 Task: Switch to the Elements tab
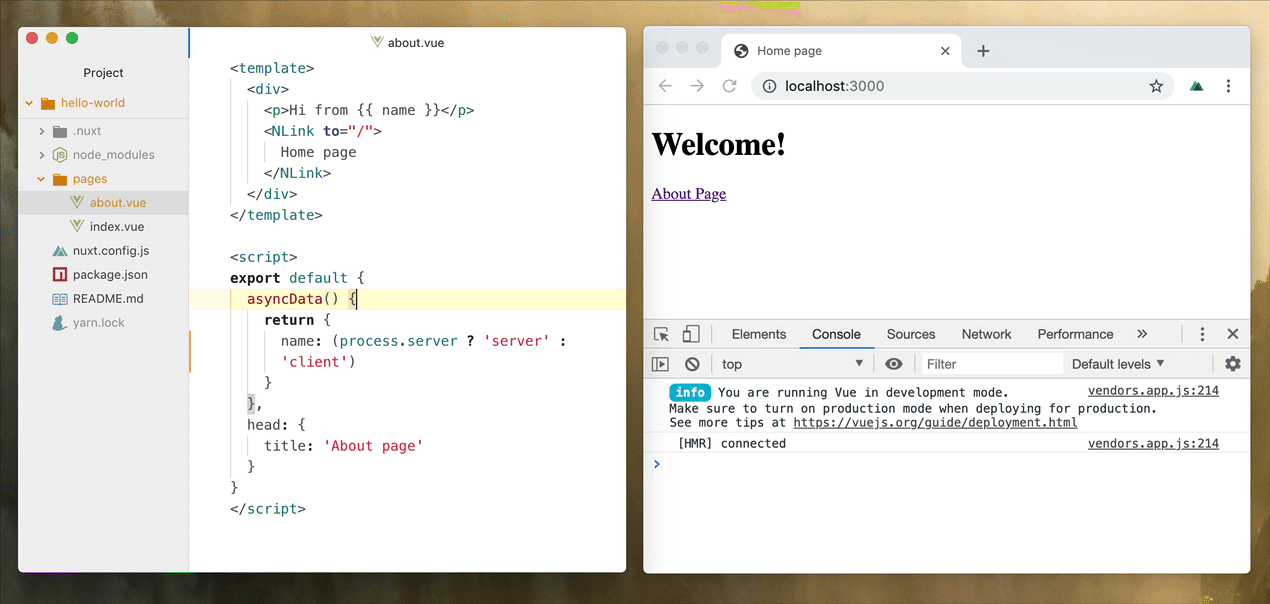click(758, 334)
